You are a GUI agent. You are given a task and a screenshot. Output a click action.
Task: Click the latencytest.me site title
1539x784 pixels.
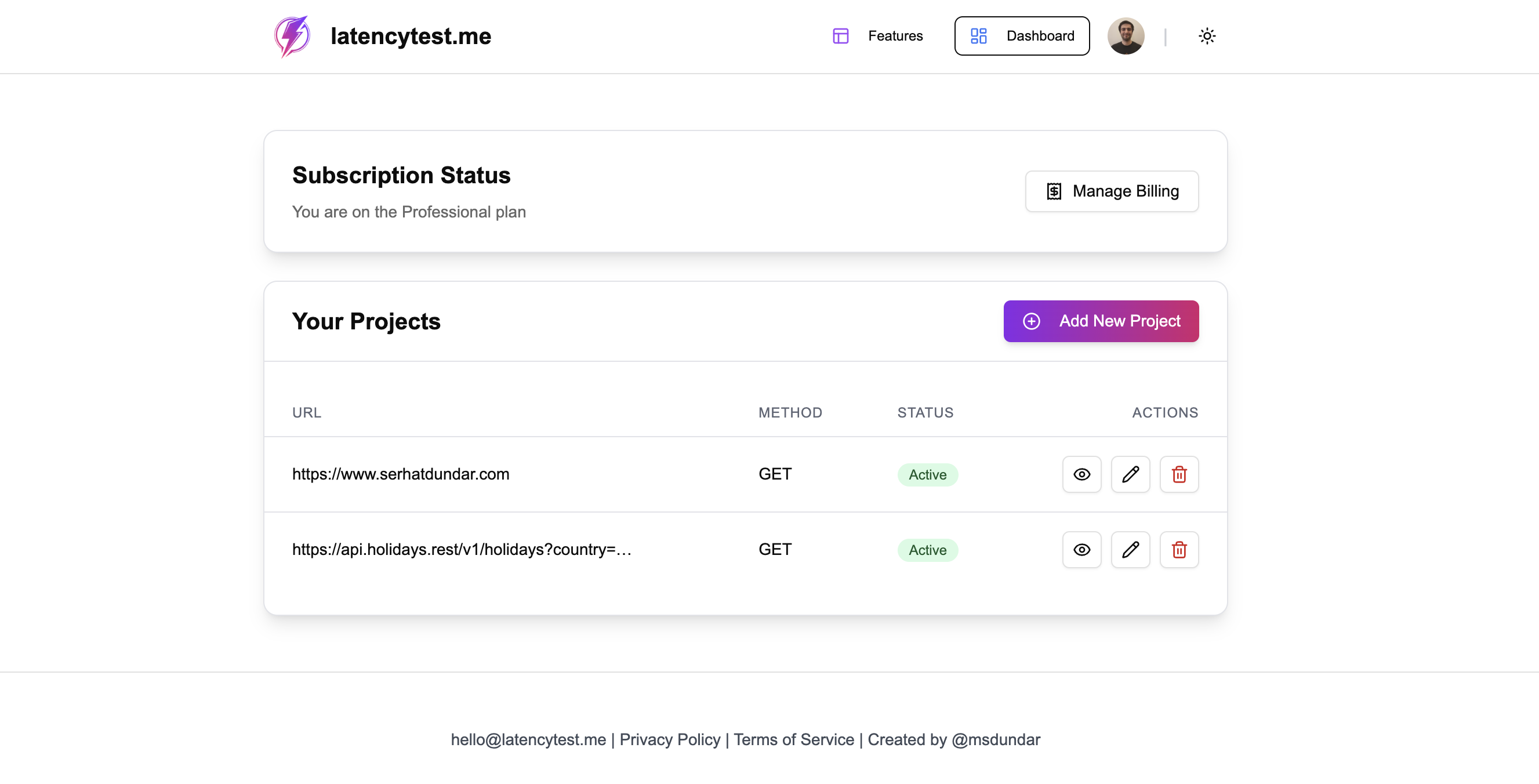[411, 37]
